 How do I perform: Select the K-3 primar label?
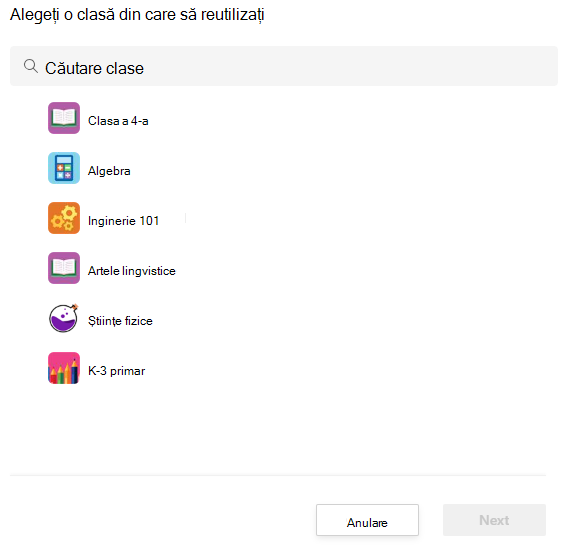[x=117, y=371]
